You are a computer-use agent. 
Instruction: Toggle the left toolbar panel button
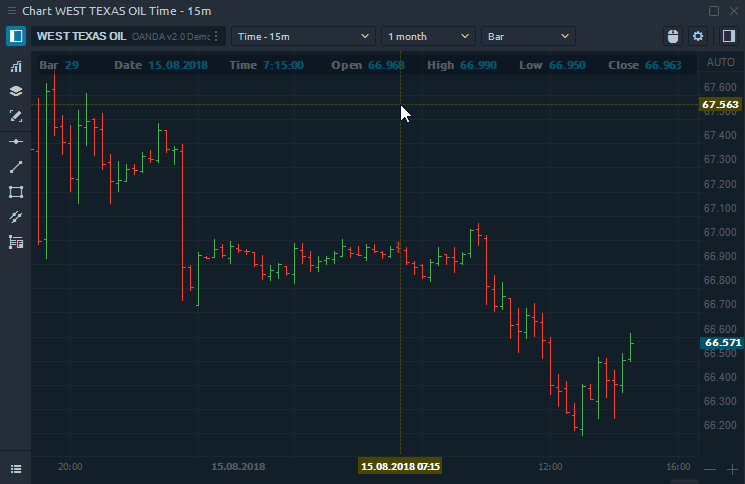click(15, 36)
